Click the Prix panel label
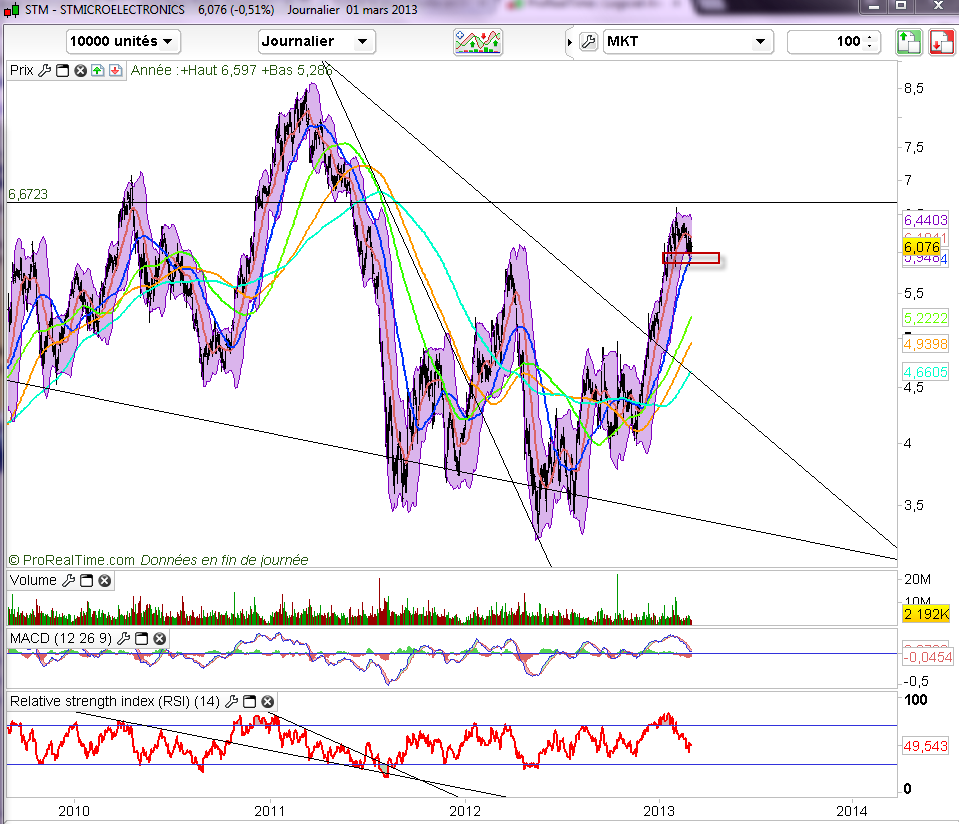 coord(21,70)
